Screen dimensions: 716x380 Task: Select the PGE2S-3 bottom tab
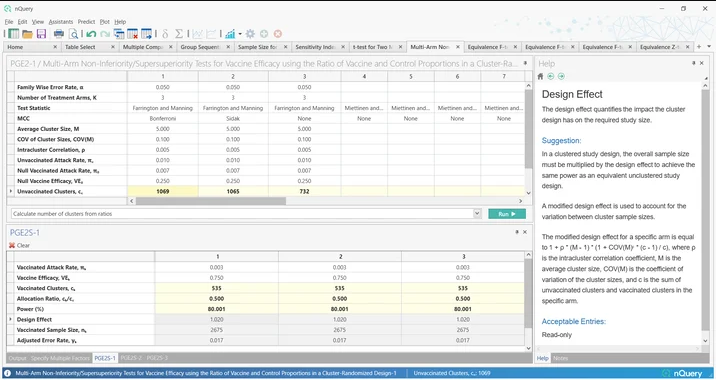point(157,358)
